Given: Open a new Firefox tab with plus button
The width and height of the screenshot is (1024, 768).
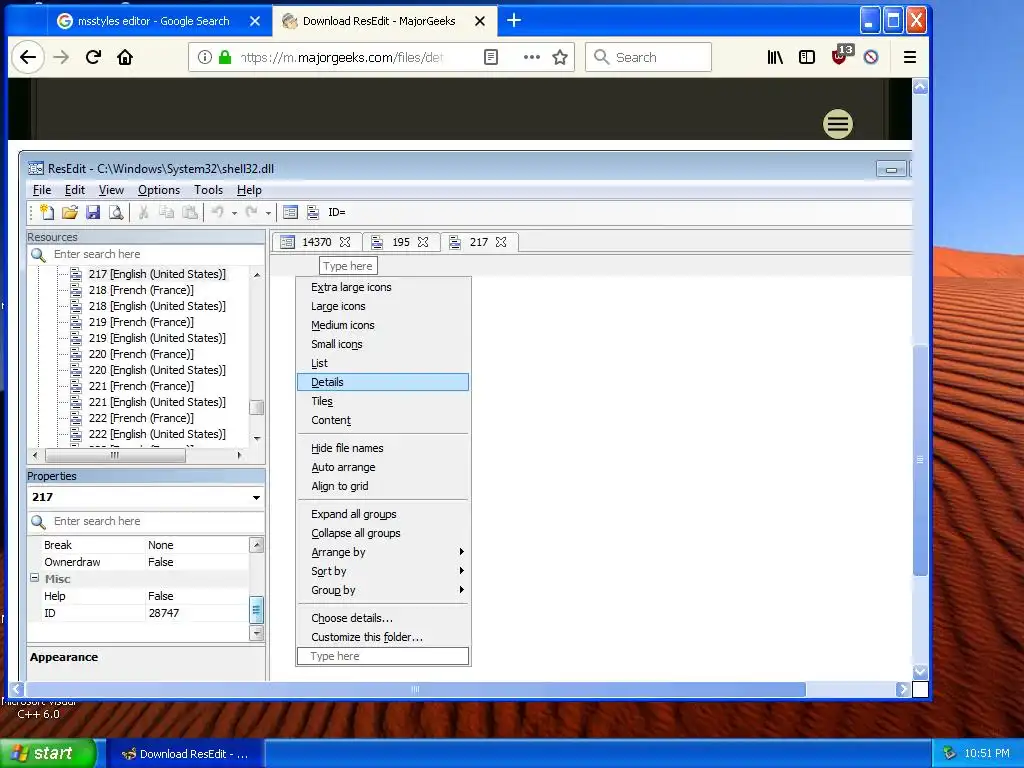Looking at the screenshot, I should pyautogui.click(x=514, y=20).
